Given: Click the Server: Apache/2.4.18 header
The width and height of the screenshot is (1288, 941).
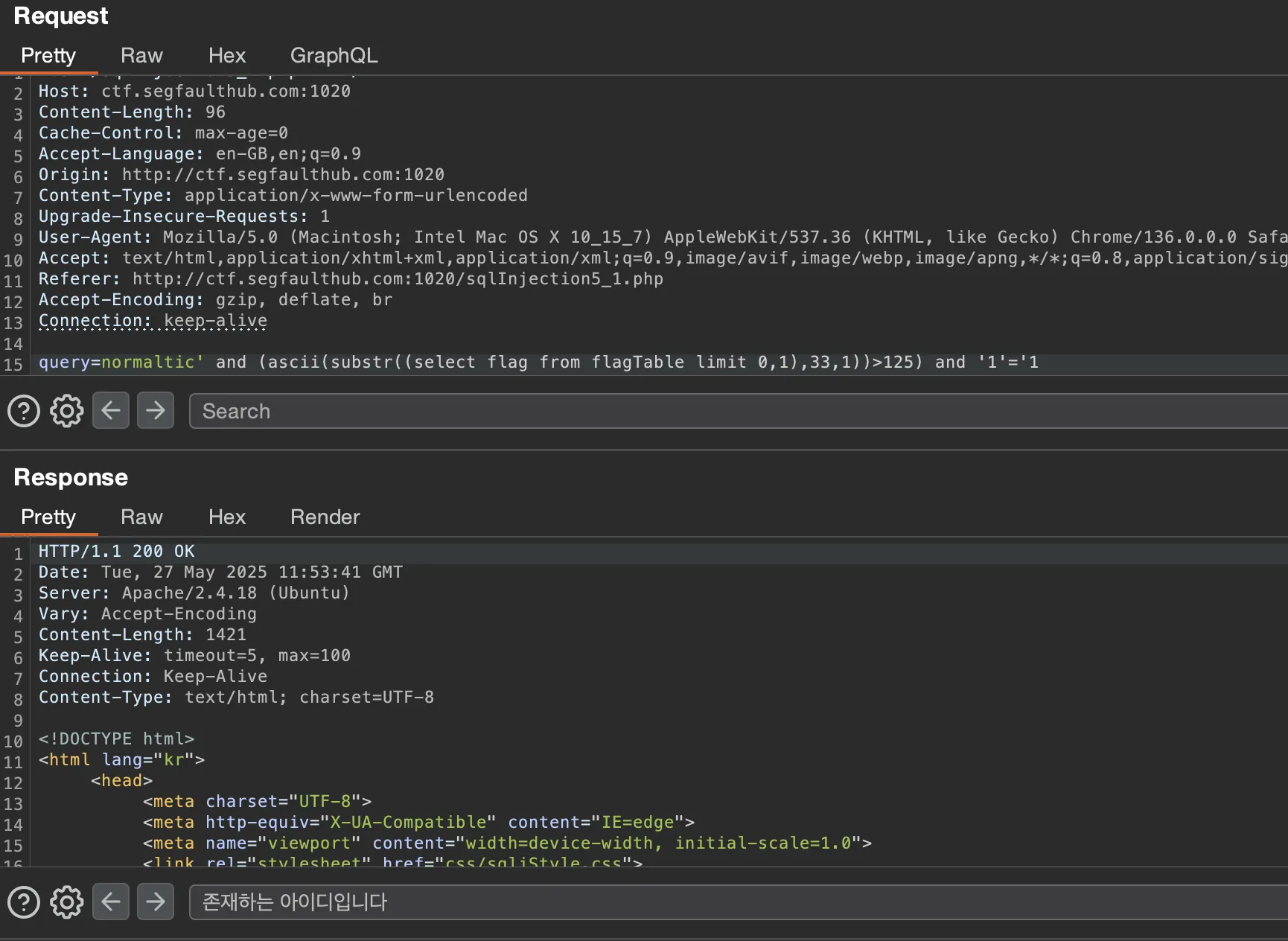Looking at the screenshot, I should (x=194, y=593).
